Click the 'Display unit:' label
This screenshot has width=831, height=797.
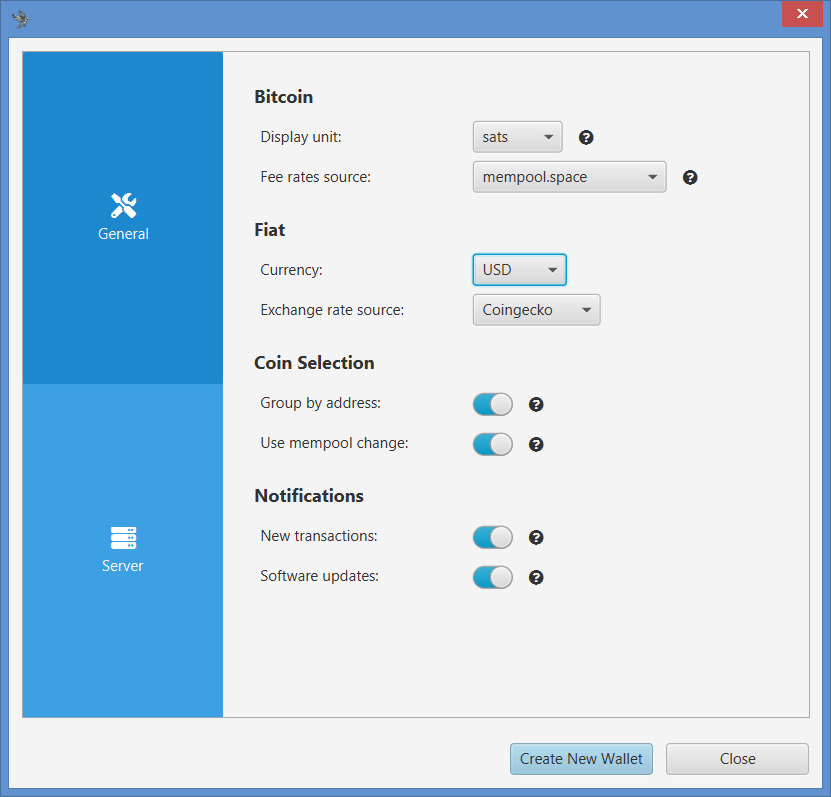click(x=301, y=137)
